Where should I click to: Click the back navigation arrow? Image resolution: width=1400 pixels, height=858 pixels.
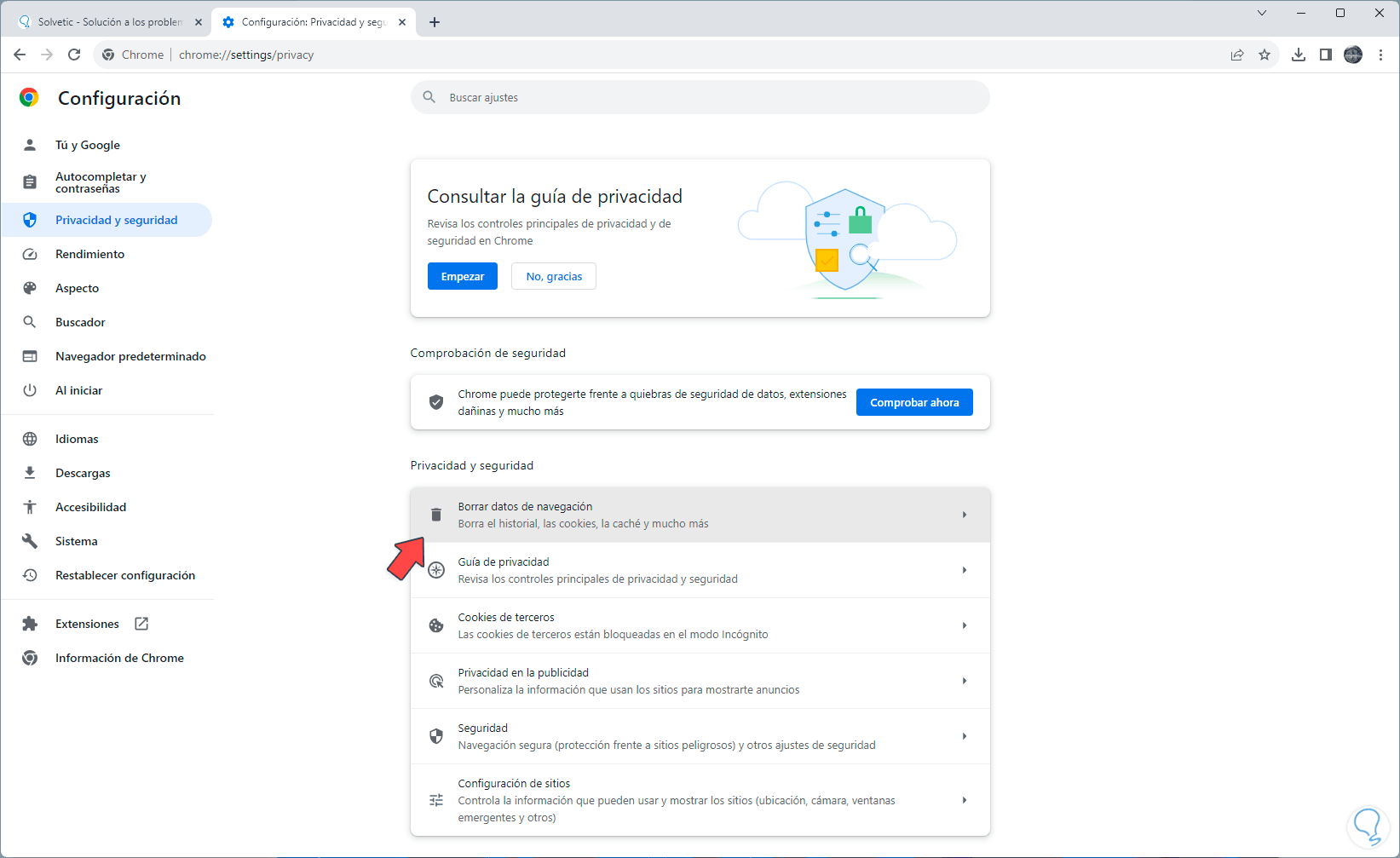[x=20, y=55]
